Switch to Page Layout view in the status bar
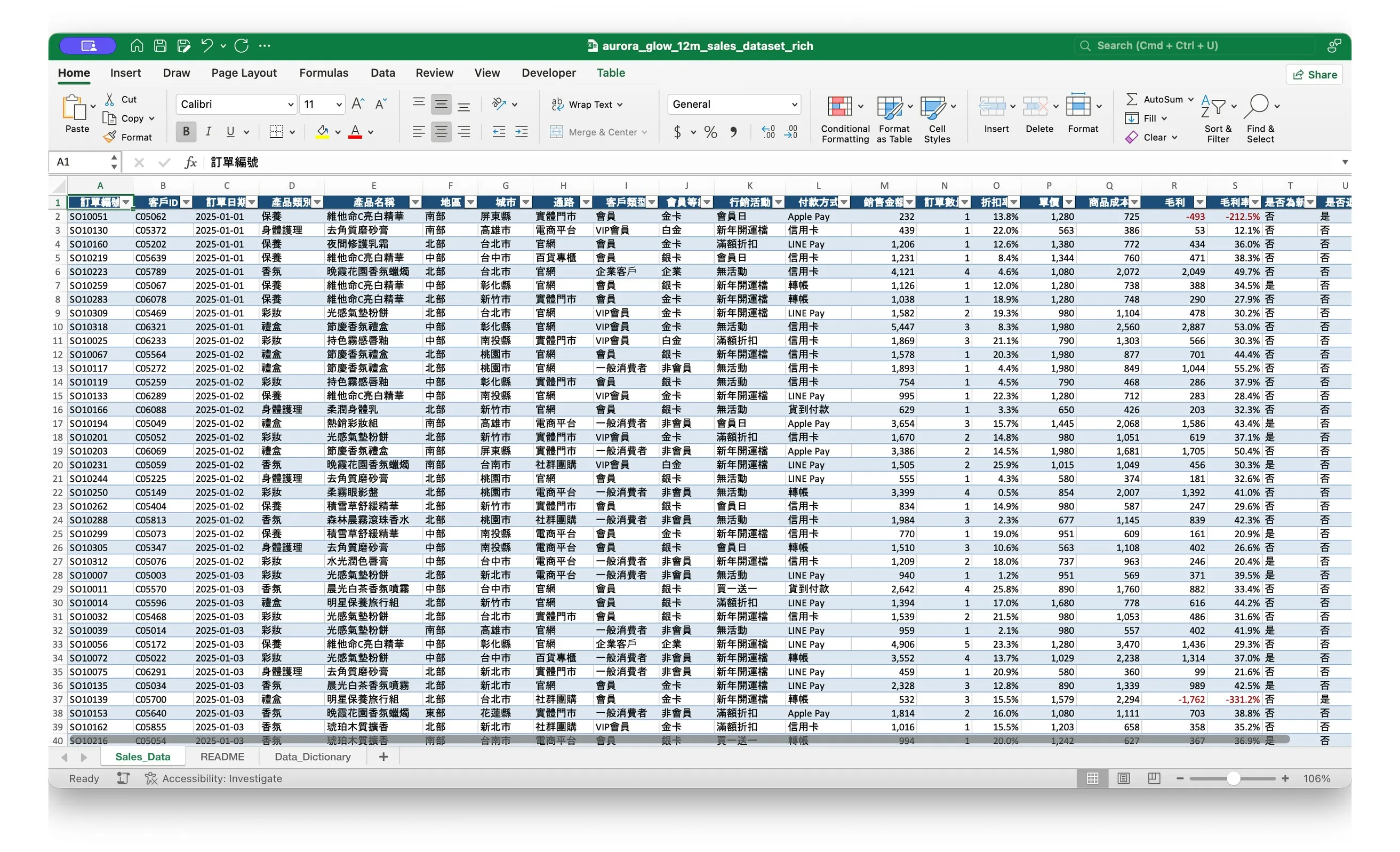This screenshot has height=852, width=1400. [1123, 778]
